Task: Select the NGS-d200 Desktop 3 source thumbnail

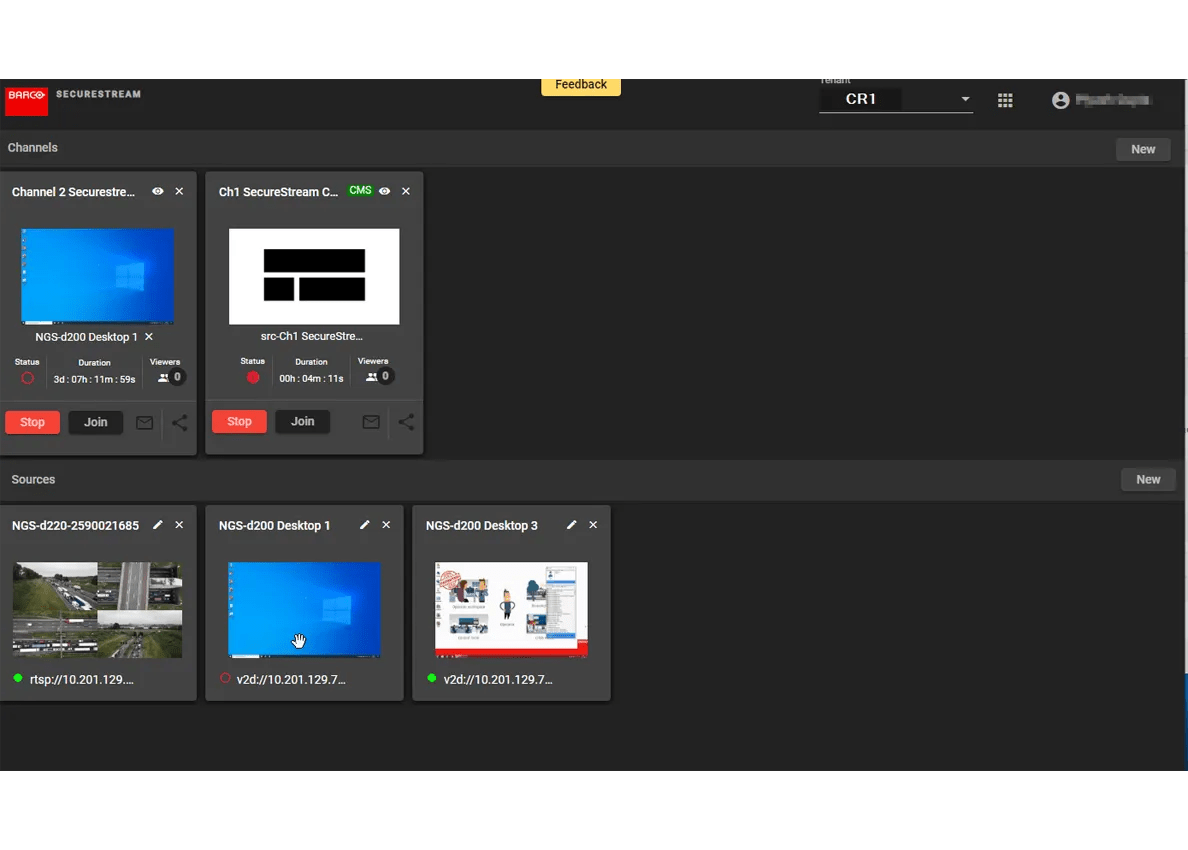Action: pos(511,609)
